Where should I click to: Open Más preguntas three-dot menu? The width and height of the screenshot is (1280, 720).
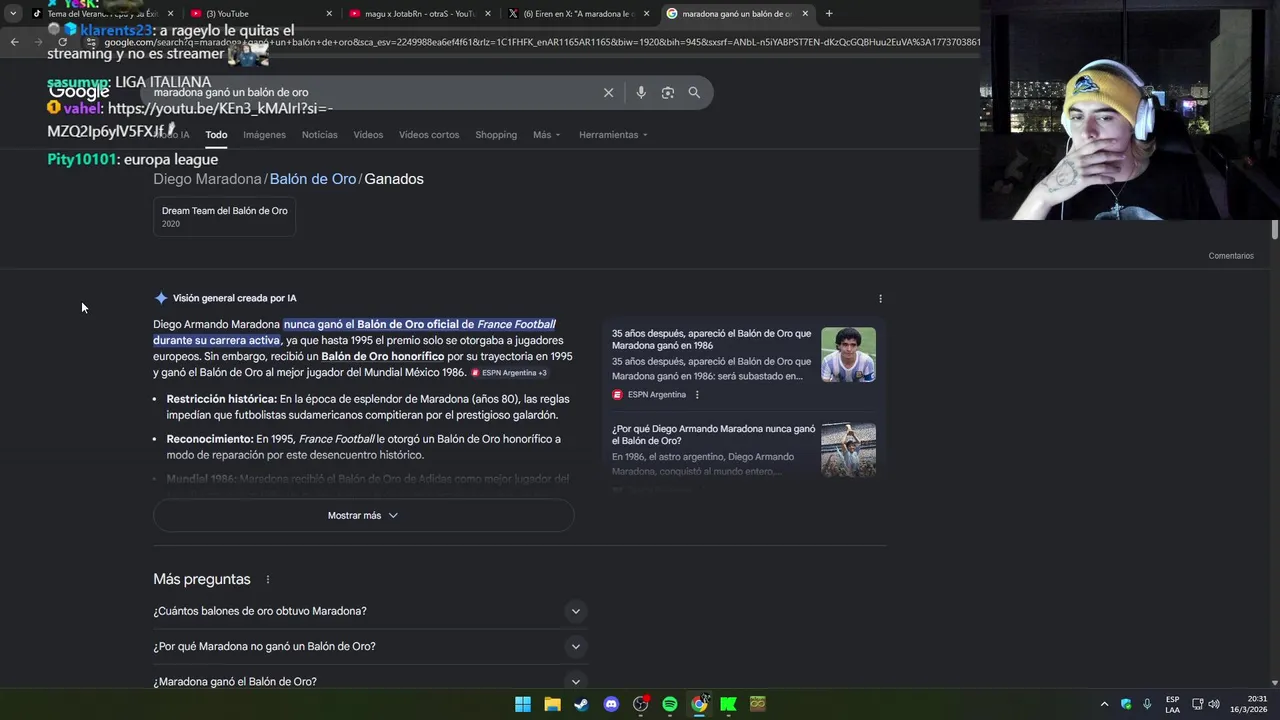[267, 579]
